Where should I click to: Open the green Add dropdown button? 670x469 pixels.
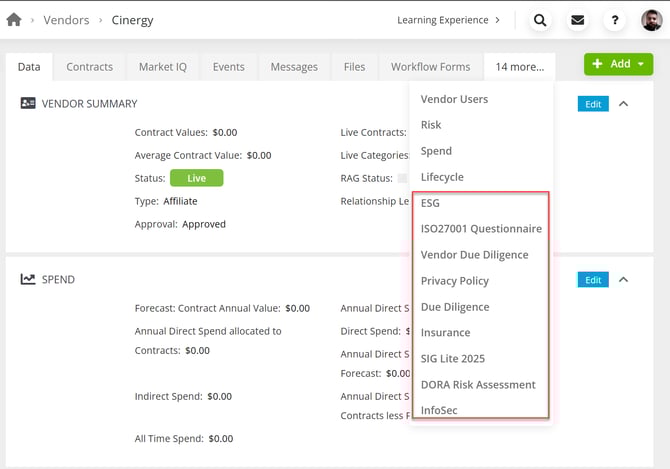(618, 64)
